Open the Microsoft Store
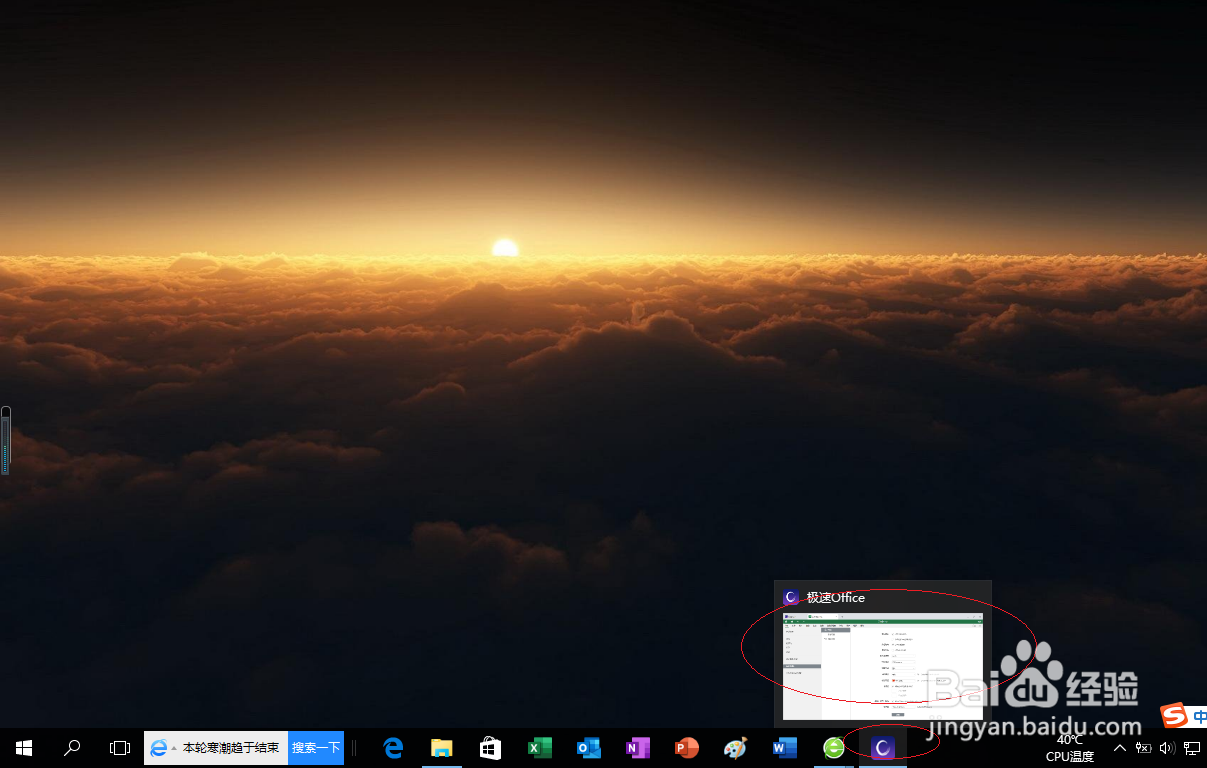Screen dimensions: 1207x768 [490, 748]
